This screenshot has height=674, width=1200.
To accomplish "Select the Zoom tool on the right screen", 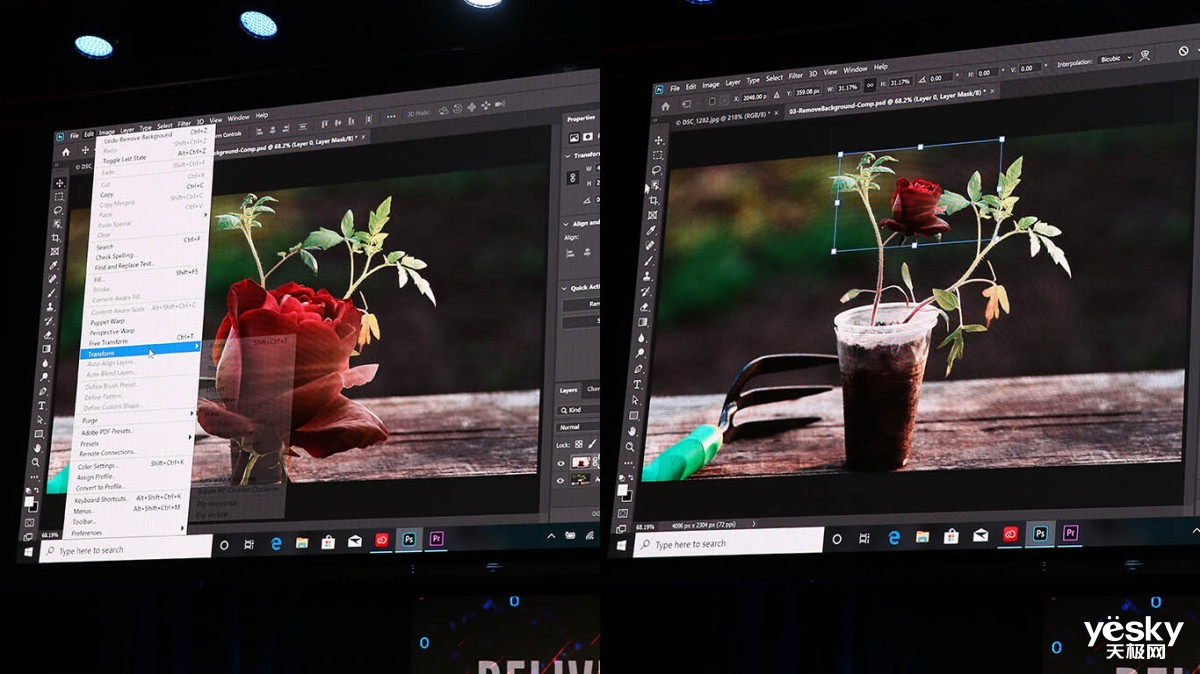I will pyautogui.click(x=630, y=447).
